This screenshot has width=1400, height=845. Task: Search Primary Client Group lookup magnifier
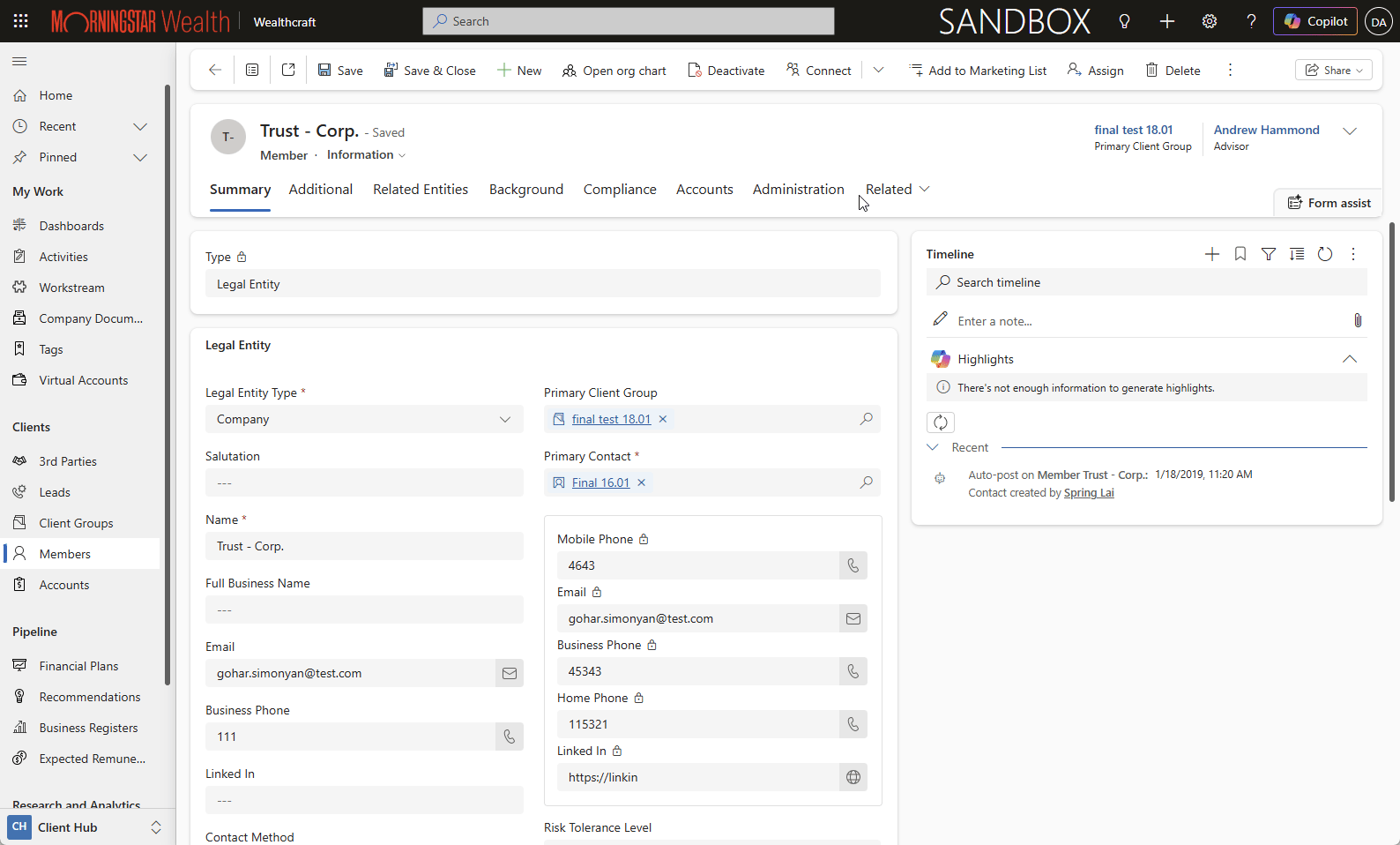coord(867,419)
